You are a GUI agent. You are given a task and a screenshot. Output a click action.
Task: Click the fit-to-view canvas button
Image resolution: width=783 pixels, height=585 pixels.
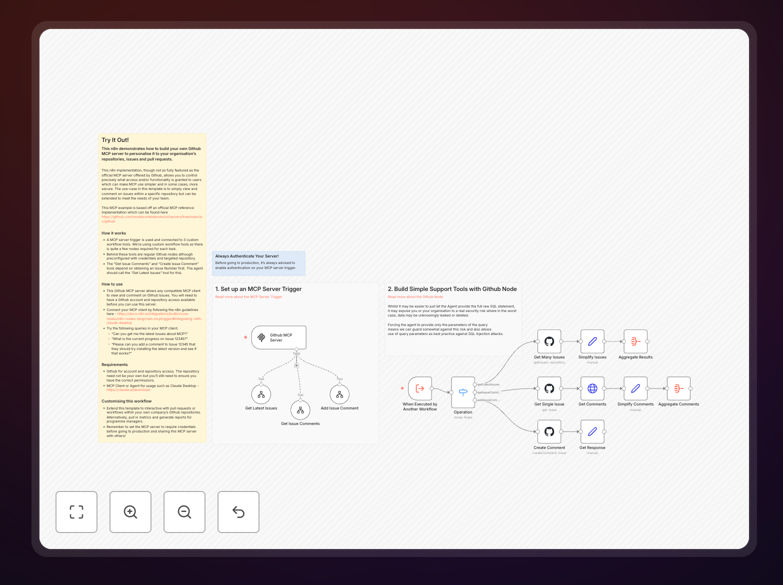point(76,512)
